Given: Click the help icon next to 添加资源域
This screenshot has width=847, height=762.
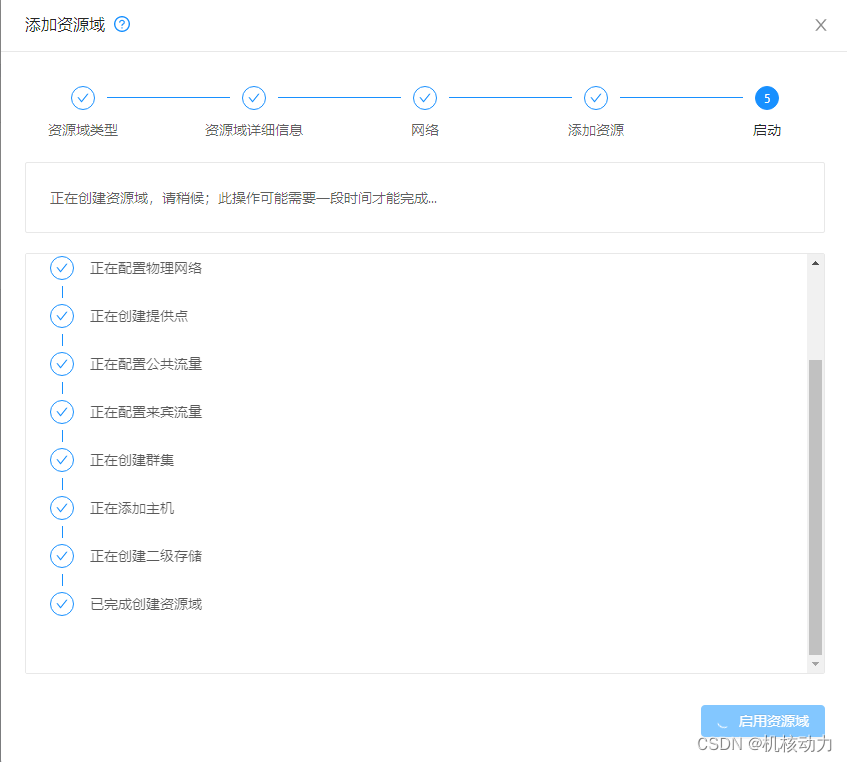Looking at the screenshot, I should 121,24.
